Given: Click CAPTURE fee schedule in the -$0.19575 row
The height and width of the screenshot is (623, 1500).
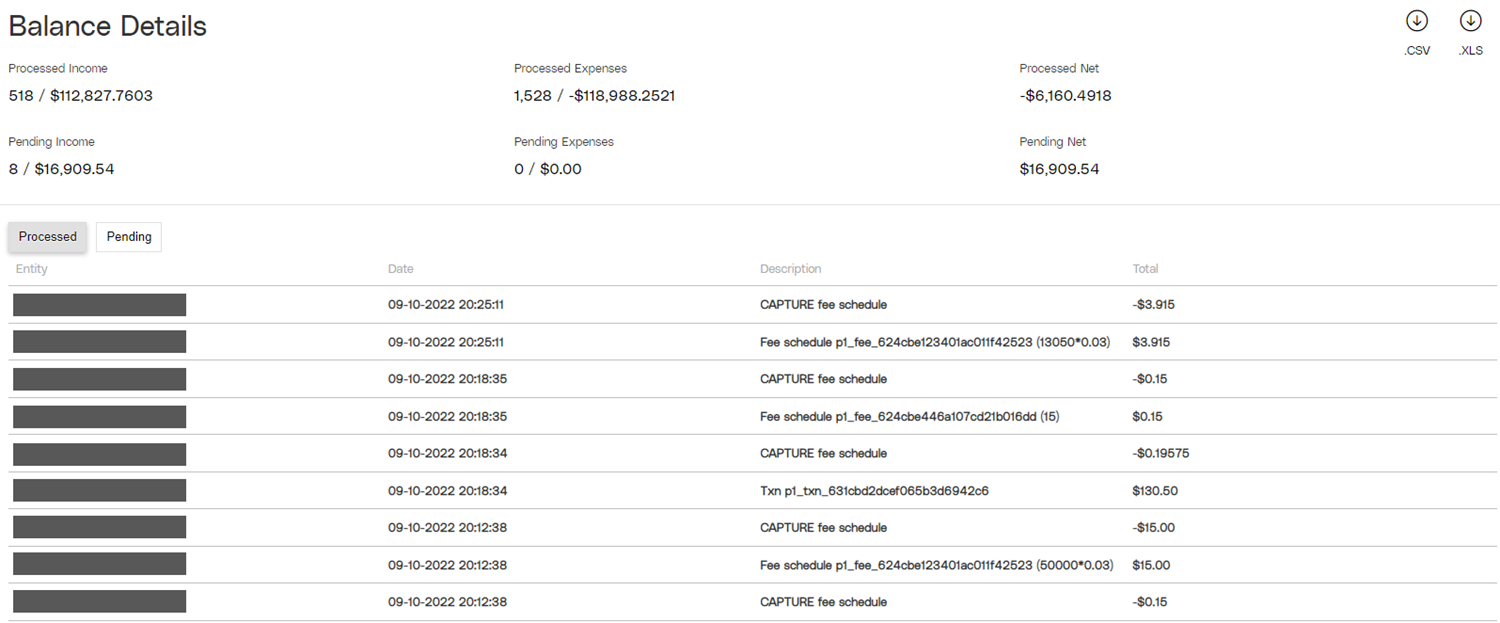Looking at the screenshot, I should [x=823, y=453].
